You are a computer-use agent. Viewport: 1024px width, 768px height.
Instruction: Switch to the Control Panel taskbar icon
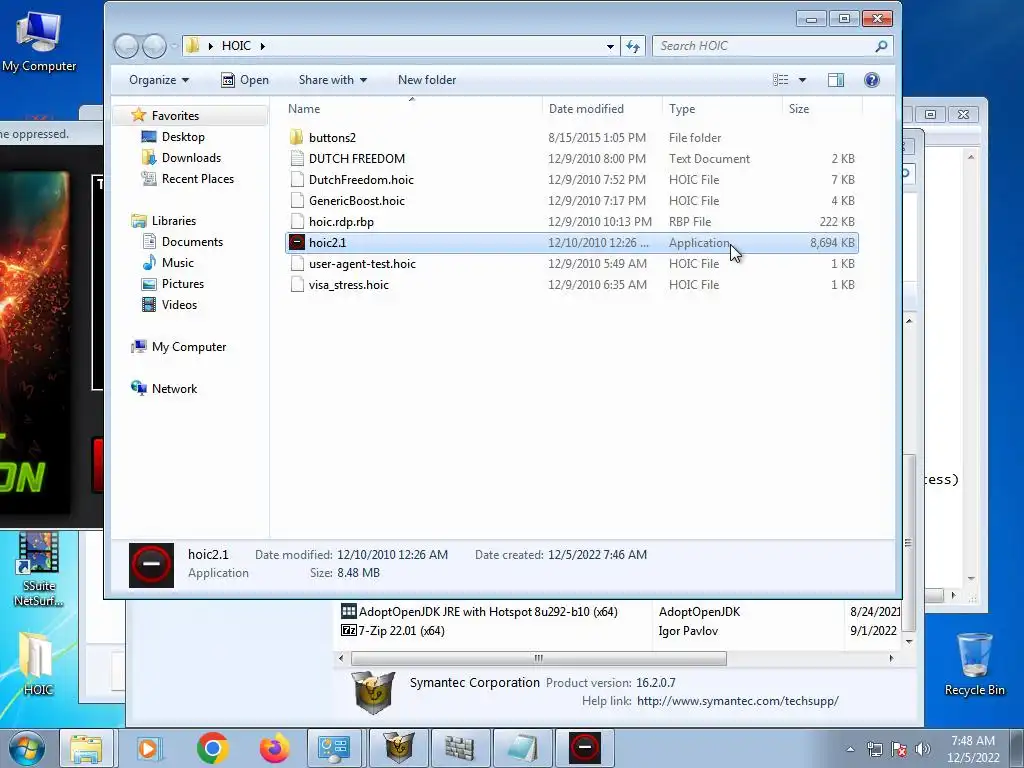tap(334, 748)
